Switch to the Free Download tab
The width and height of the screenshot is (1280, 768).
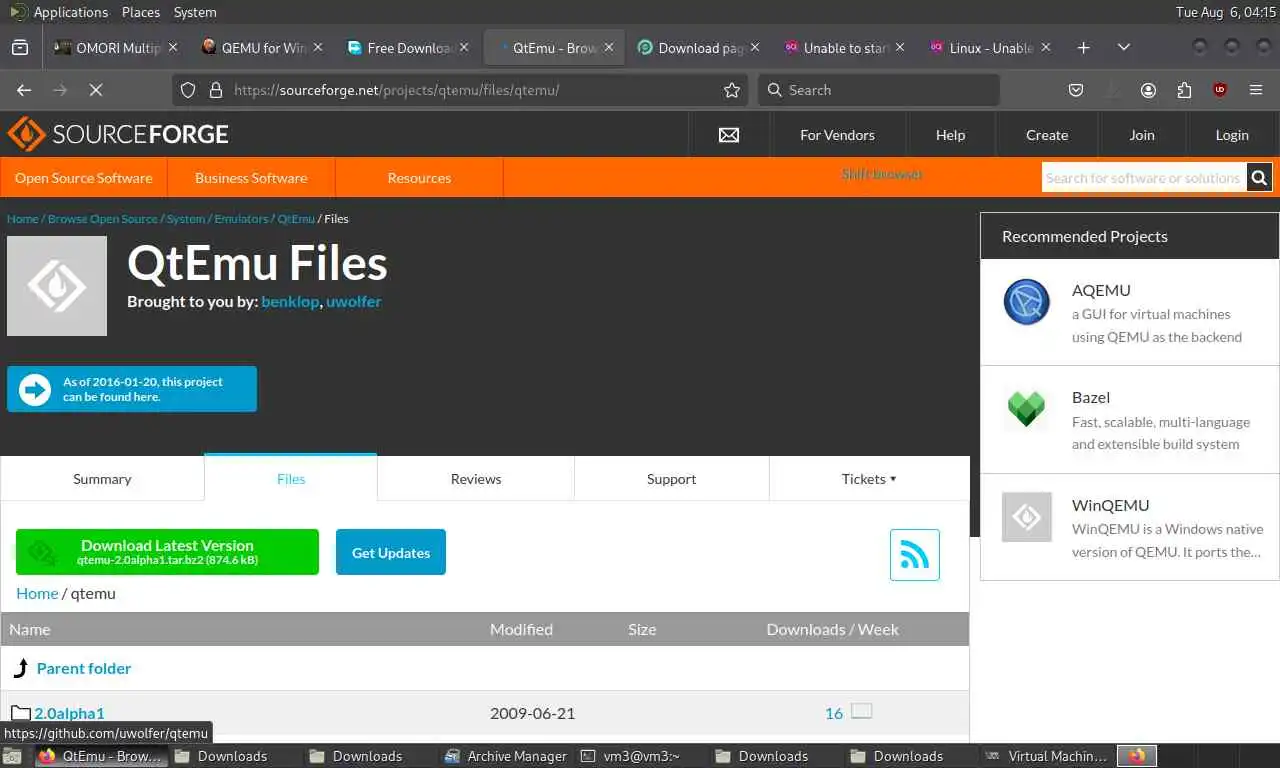(409, 47)
